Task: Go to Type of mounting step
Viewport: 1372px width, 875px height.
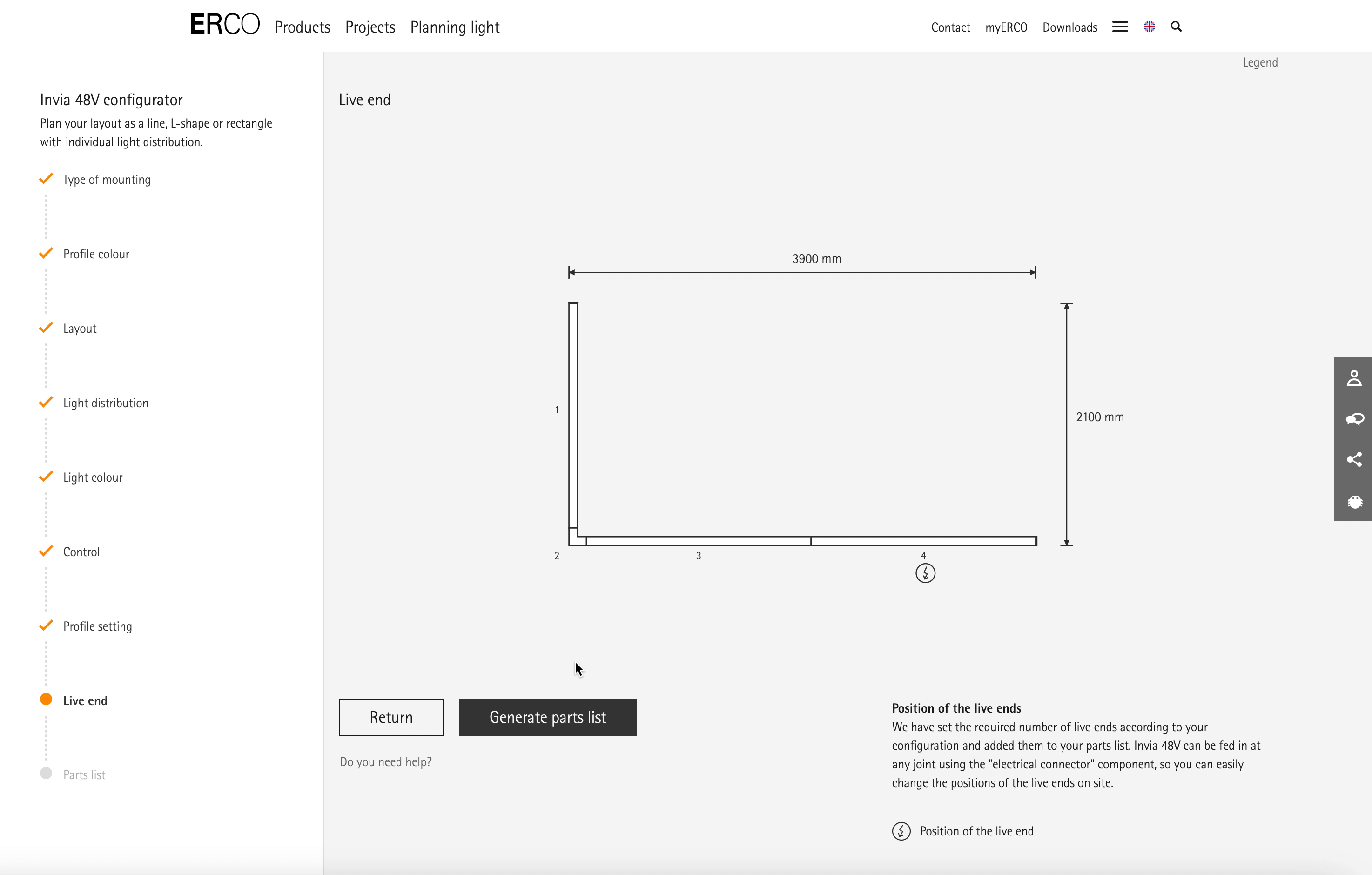Action: (x=107, y=180)
